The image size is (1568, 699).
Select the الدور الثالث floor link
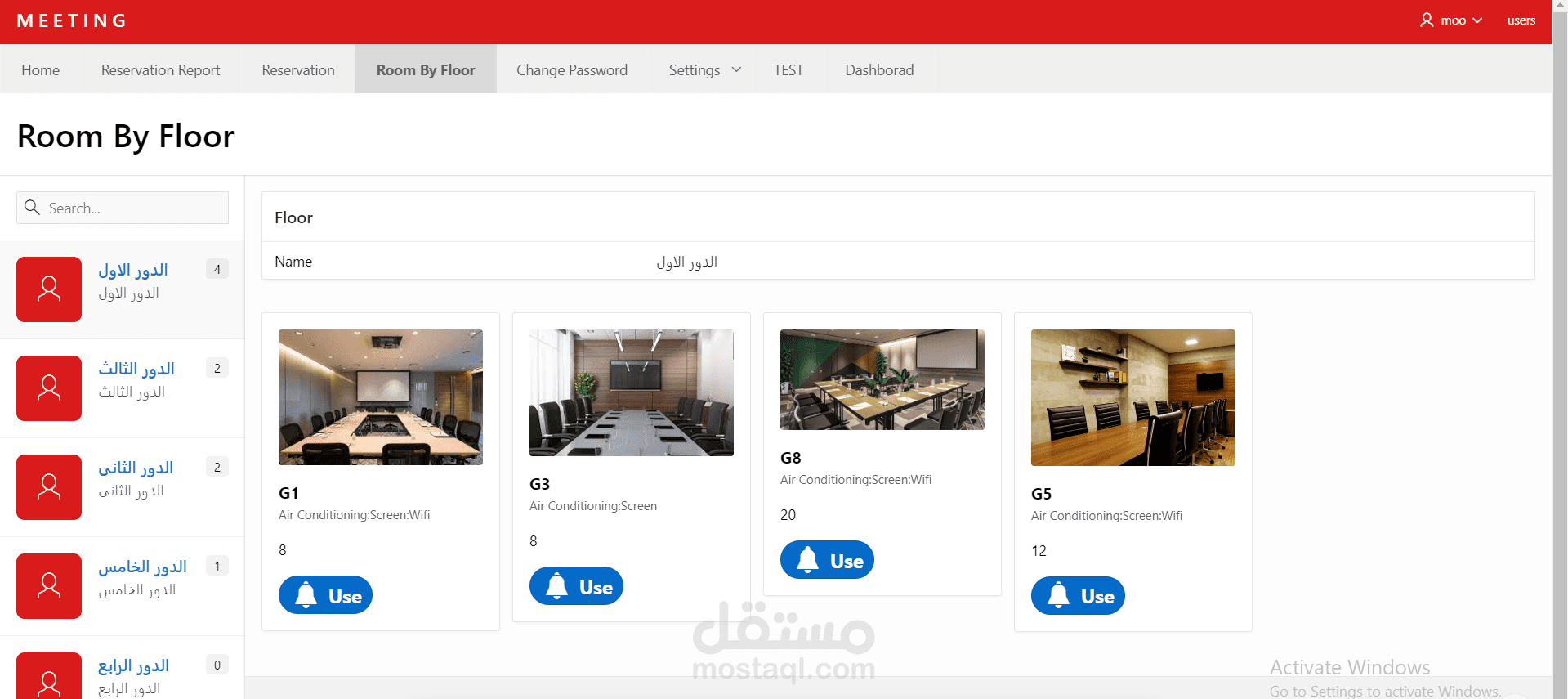click(136, 369)
